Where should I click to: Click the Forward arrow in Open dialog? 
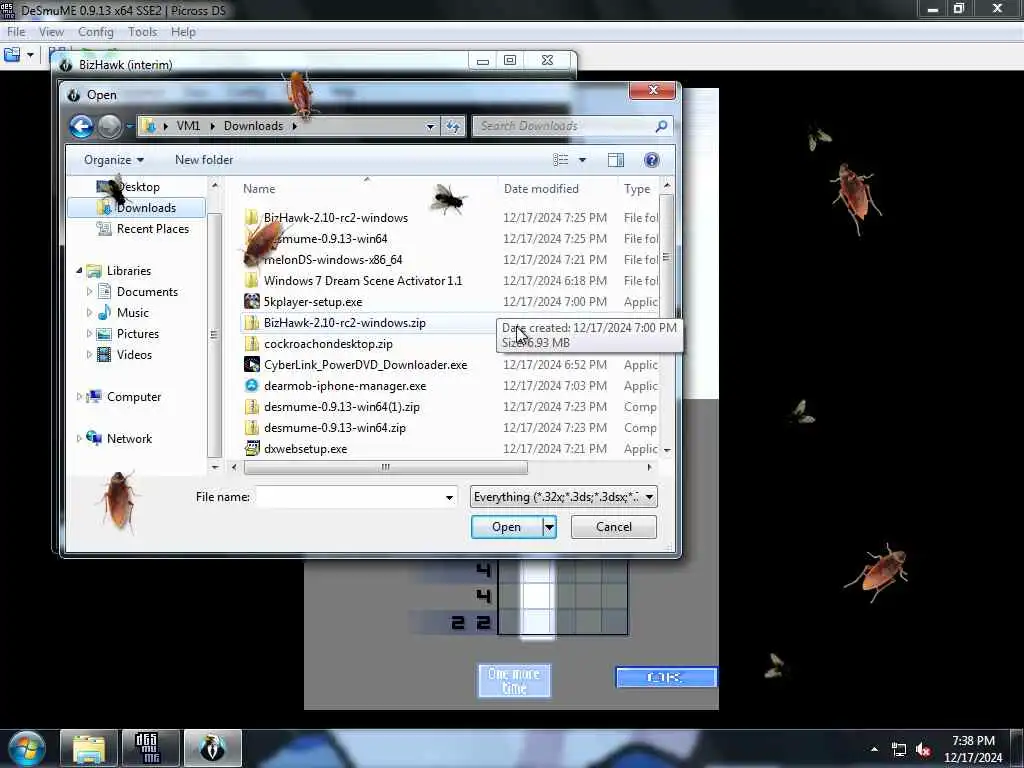(110, 126)
